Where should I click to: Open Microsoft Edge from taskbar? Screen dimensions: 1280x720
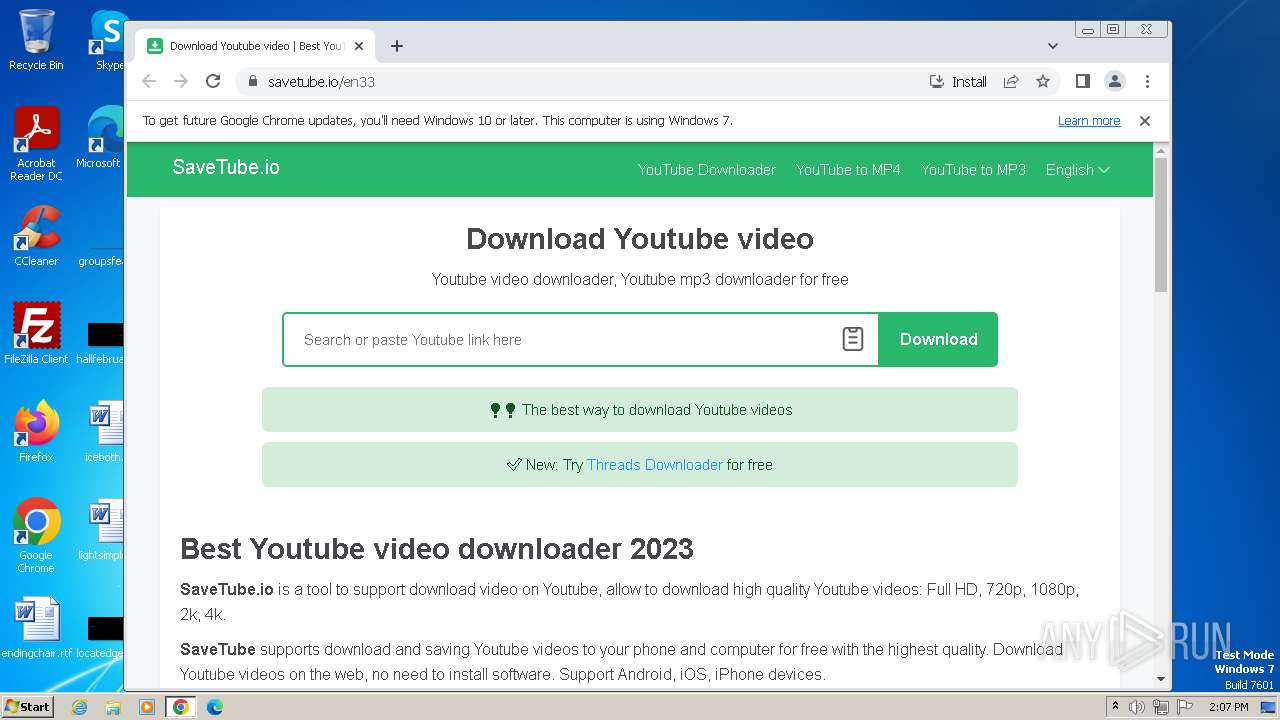click(215, 707)
